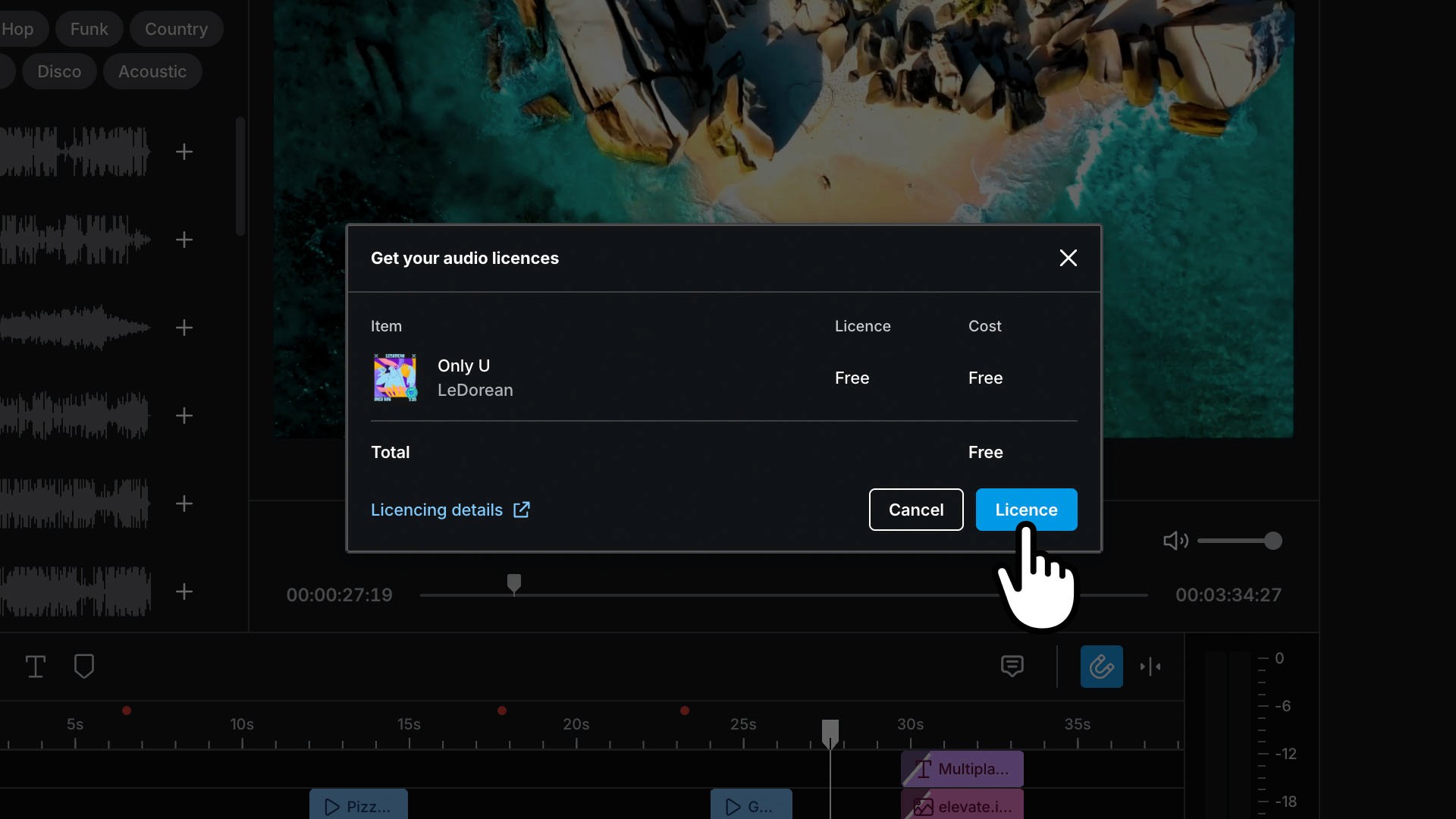Toggle the Disco genre chip
1456x819 pixels.
coord(59,71)
